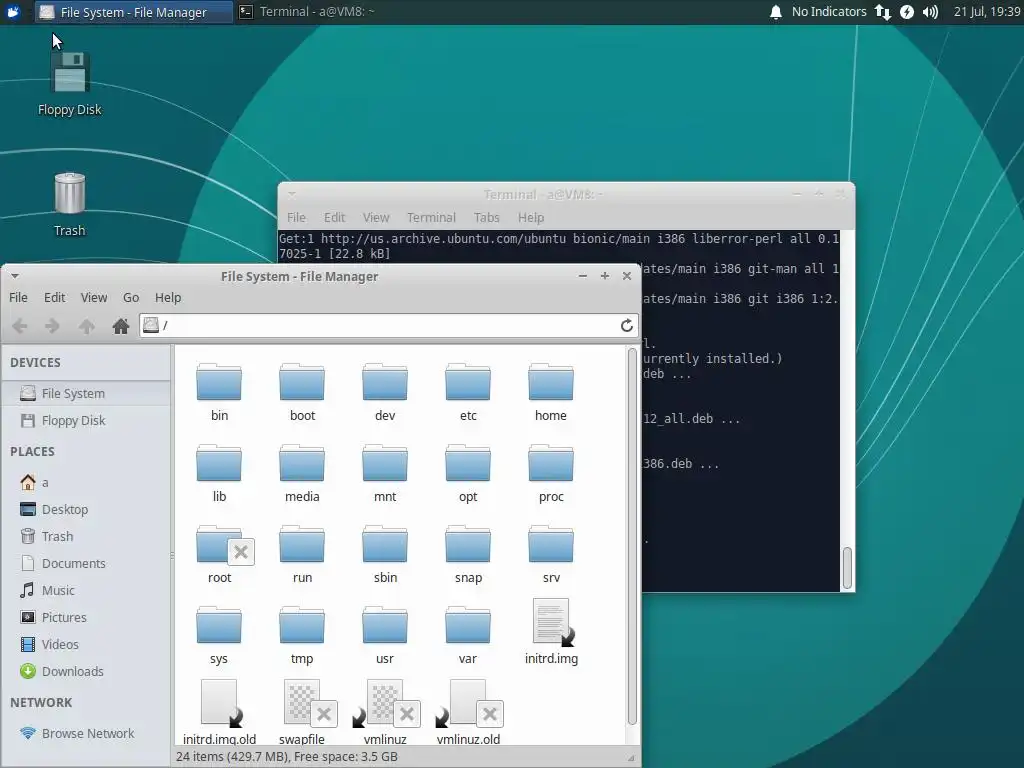Image resolution: width=1024 pixels, height=768 pixels.
Task: Select the media folder
Action: point(302,473)
